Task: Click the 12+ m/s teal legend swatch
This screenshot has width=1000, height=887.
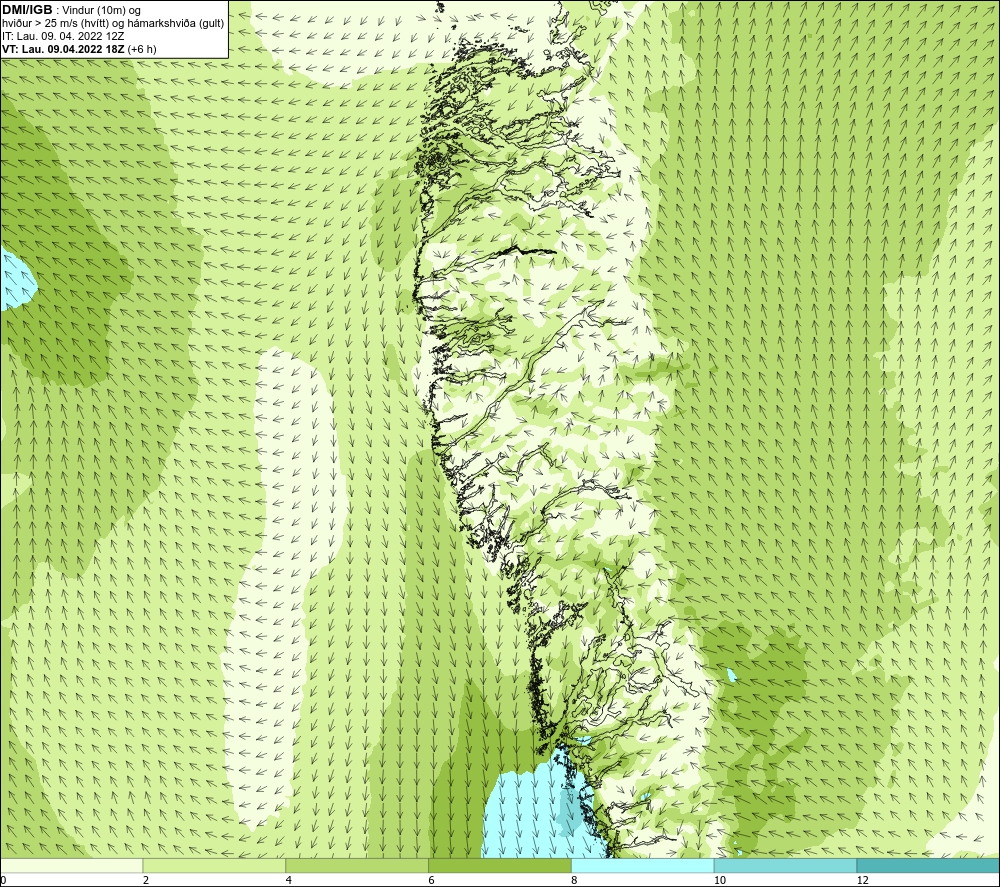Action: [x=929, y=865]
